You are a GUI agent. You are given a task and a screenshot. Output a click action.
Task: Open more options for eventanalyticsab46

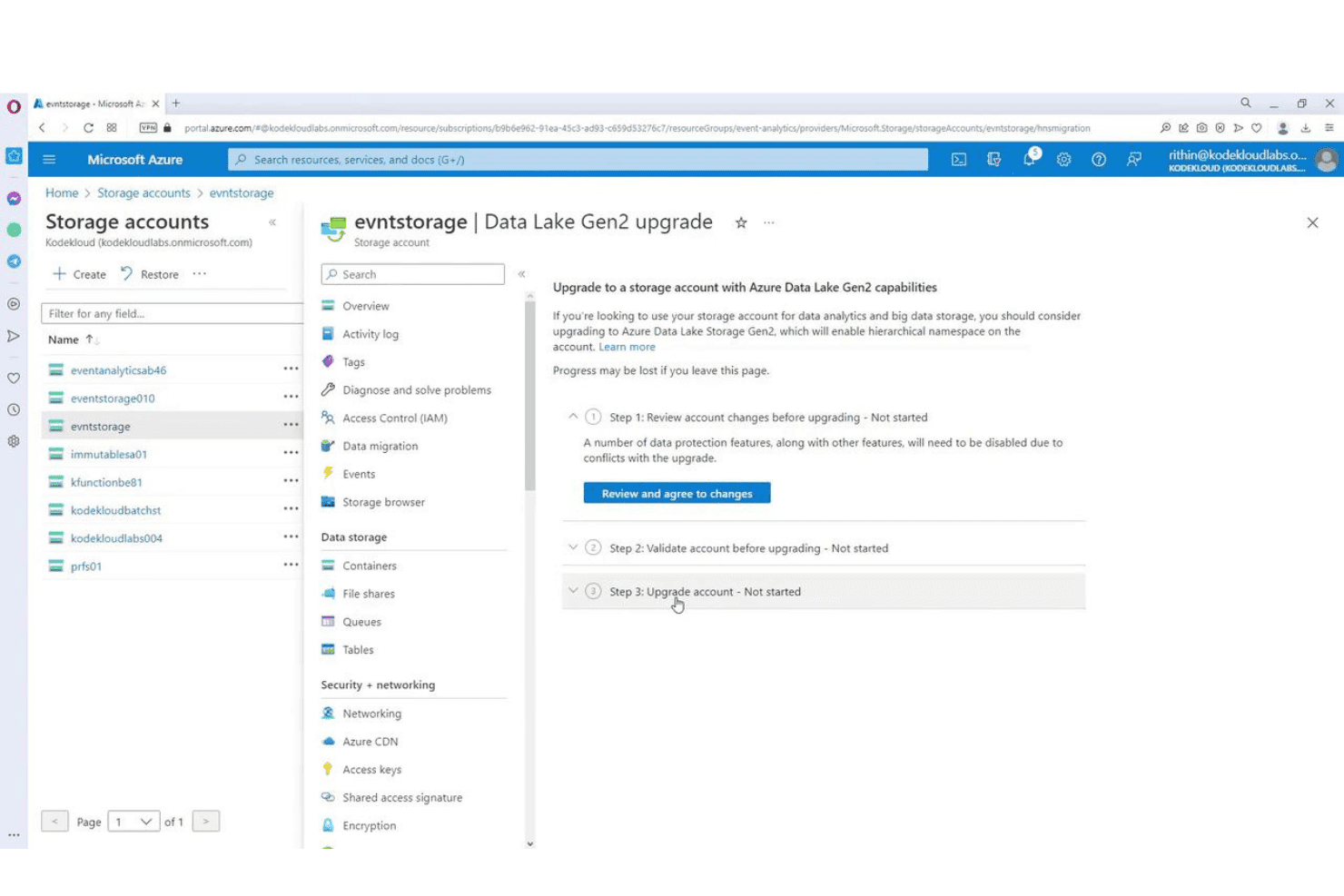click(x=291, y=369)
